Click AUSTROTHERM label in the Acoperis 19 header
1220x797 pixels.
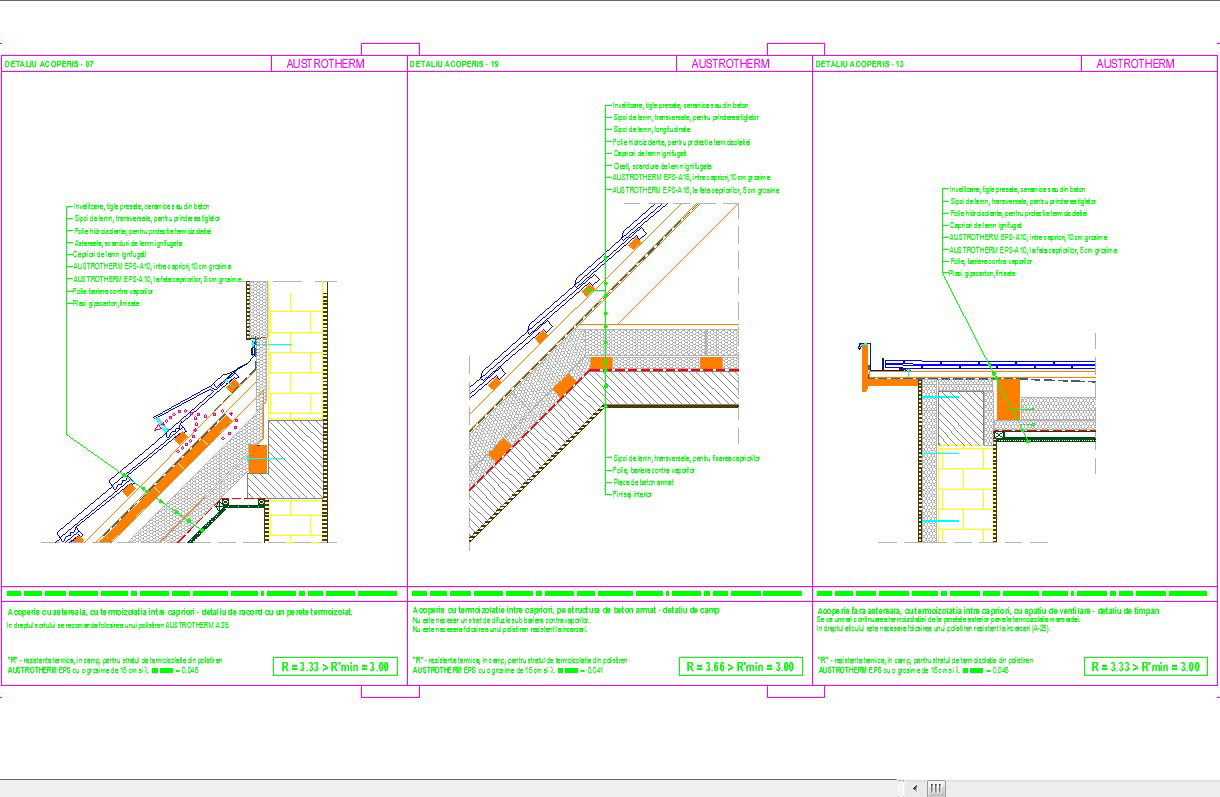pyautogui.click(x=730, y=64)
